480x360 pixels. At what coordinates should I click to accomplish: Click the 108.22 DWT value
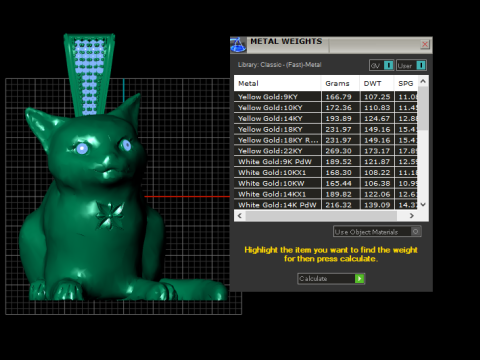[377, 173]
